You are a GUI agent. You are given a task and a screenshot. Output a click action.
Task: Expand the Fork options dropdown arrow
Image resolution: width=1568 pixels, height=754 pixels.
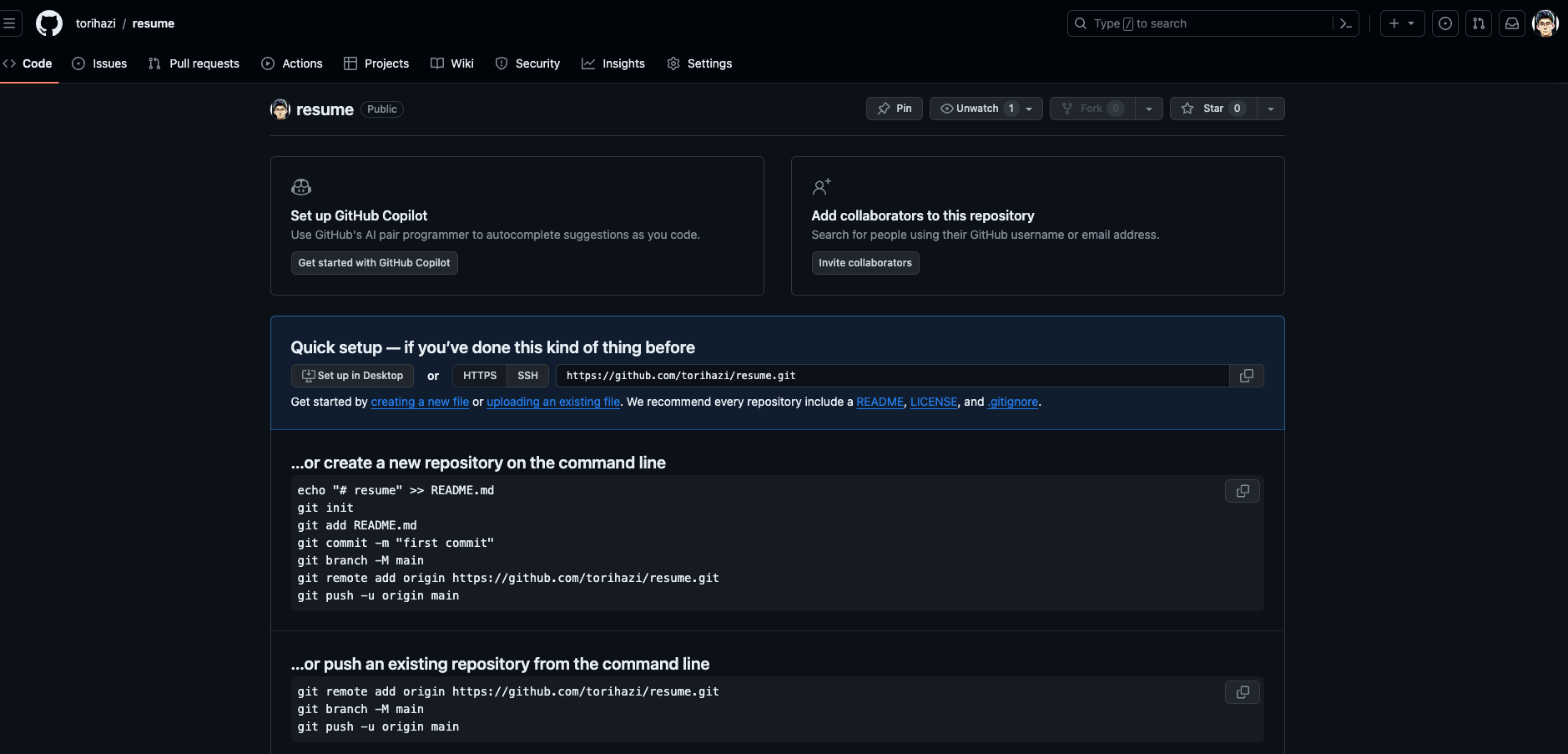[x=1149, y=109]
